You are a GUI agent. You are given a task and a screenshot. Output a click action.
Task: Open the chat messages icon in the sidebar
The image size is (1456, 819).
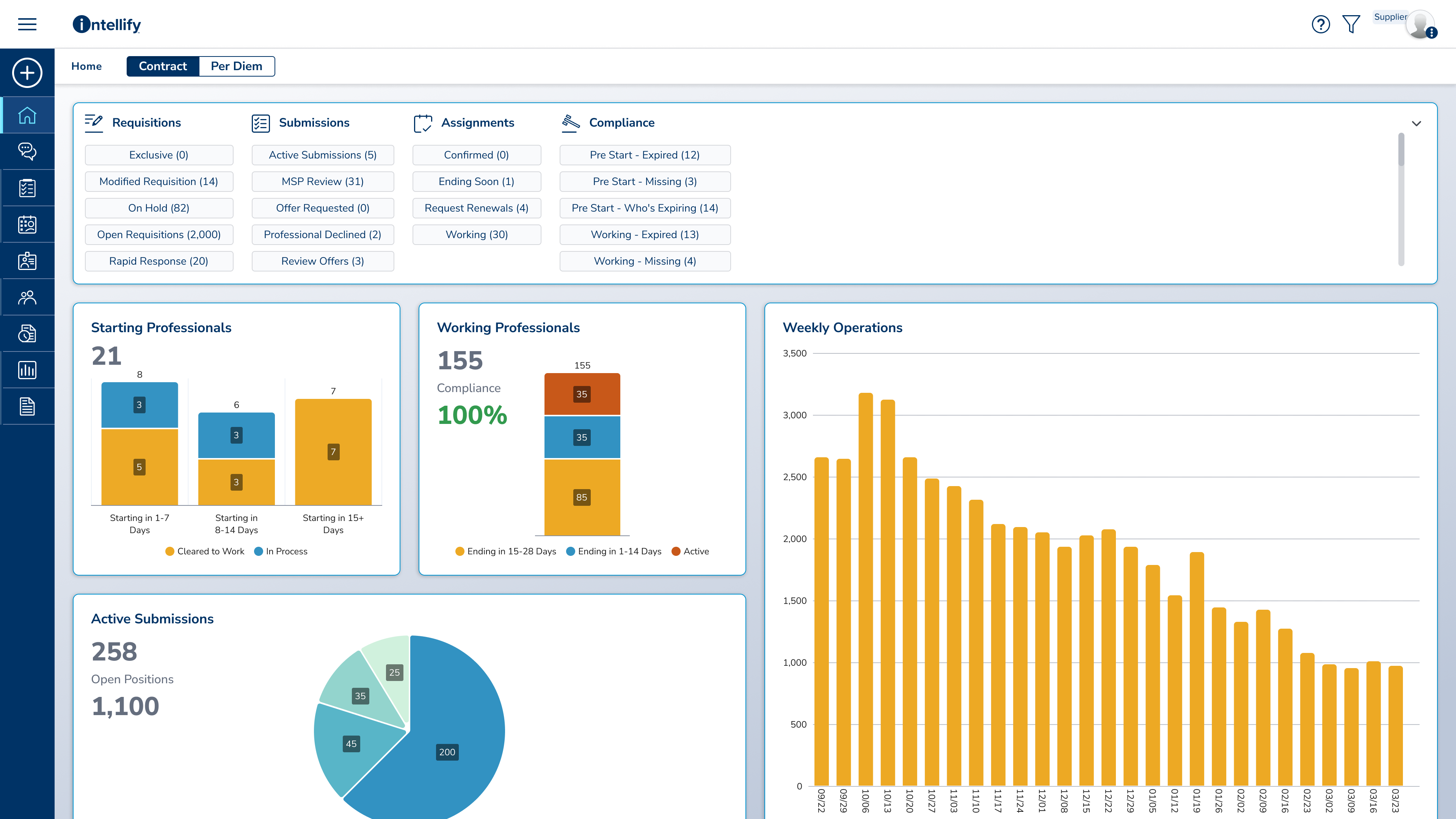click(27, 151)
